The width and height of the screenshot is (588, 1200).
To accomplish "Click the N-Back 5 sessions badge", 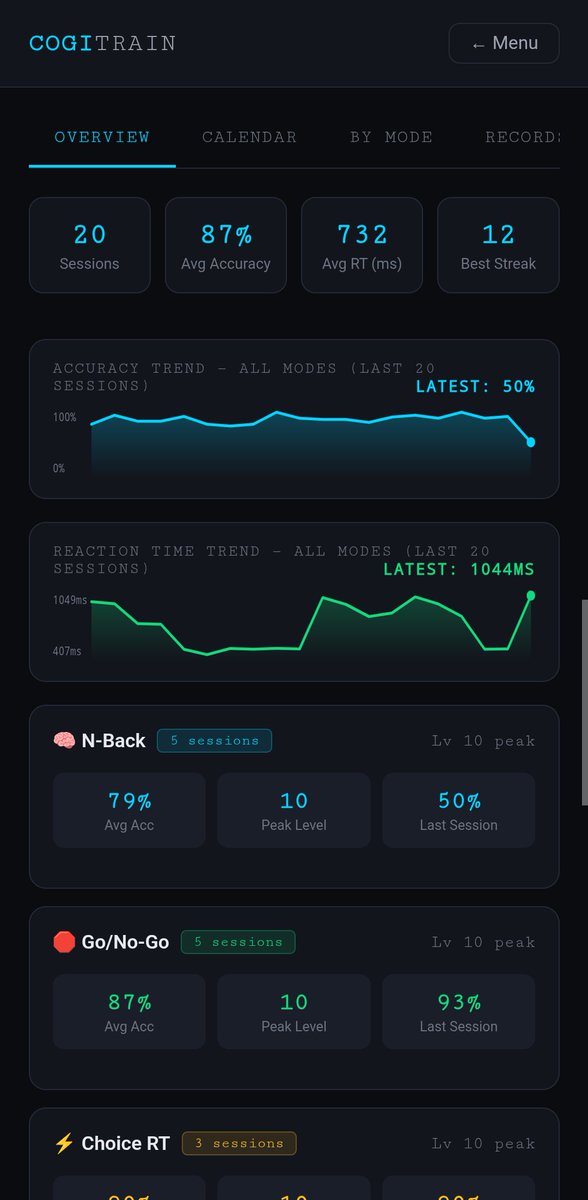I will tap(214, 741).
